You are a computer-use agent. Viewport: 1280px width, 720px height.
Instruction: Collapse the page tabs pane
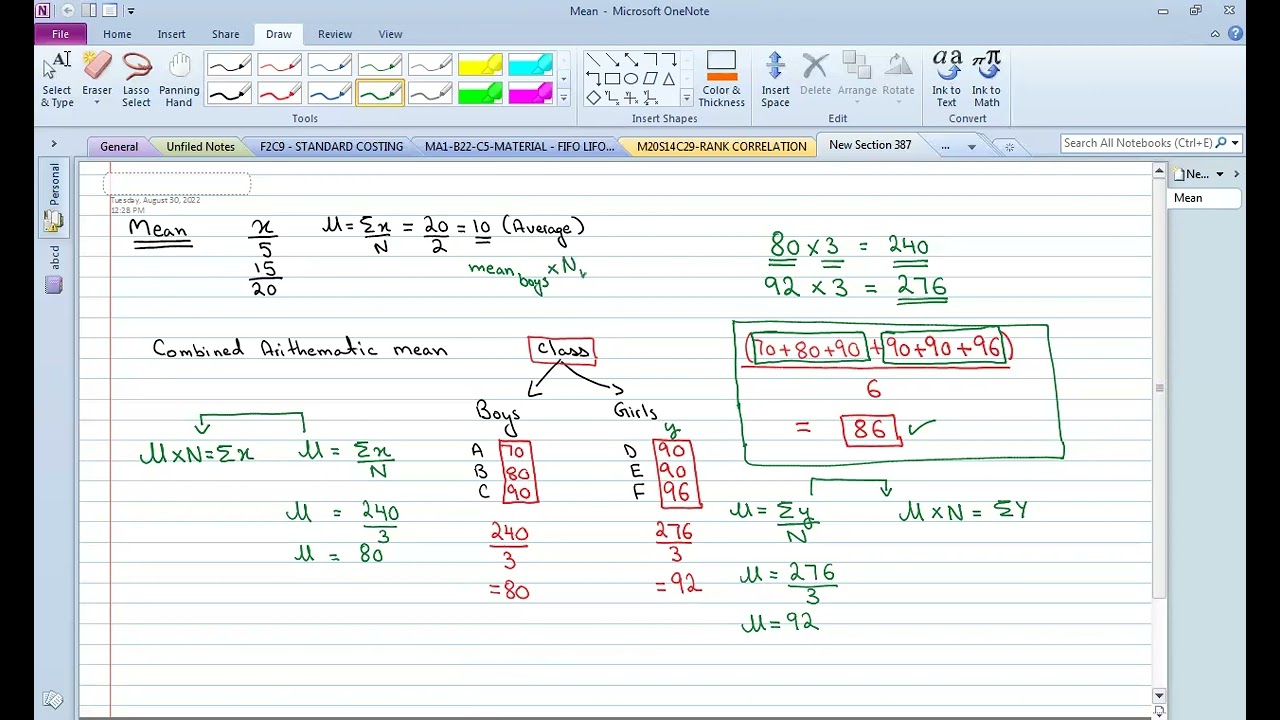click(1236, 174)
